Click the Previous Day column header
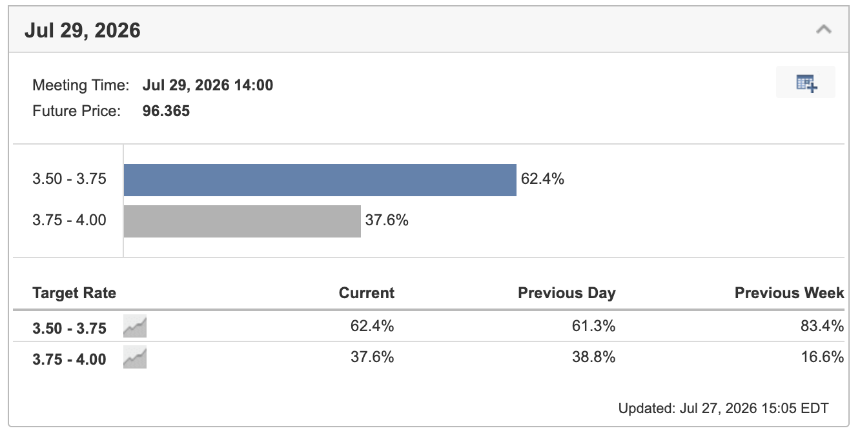860x435 pixels. (x=567, y=293)
